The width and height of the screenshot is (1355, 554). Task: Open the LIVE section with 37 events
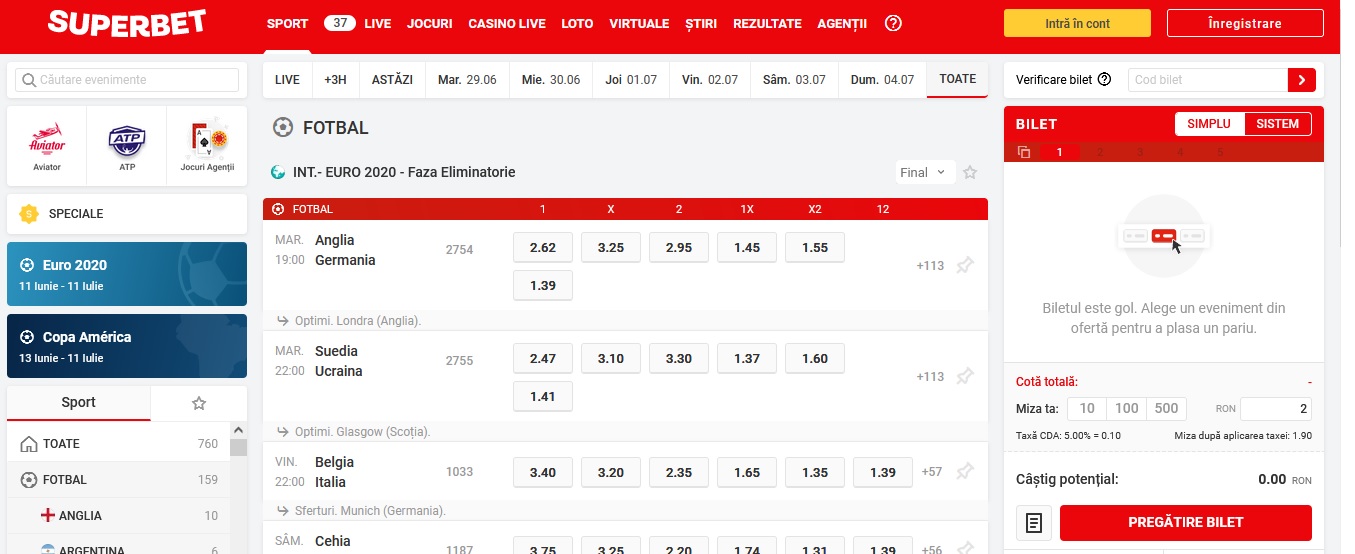357,23
